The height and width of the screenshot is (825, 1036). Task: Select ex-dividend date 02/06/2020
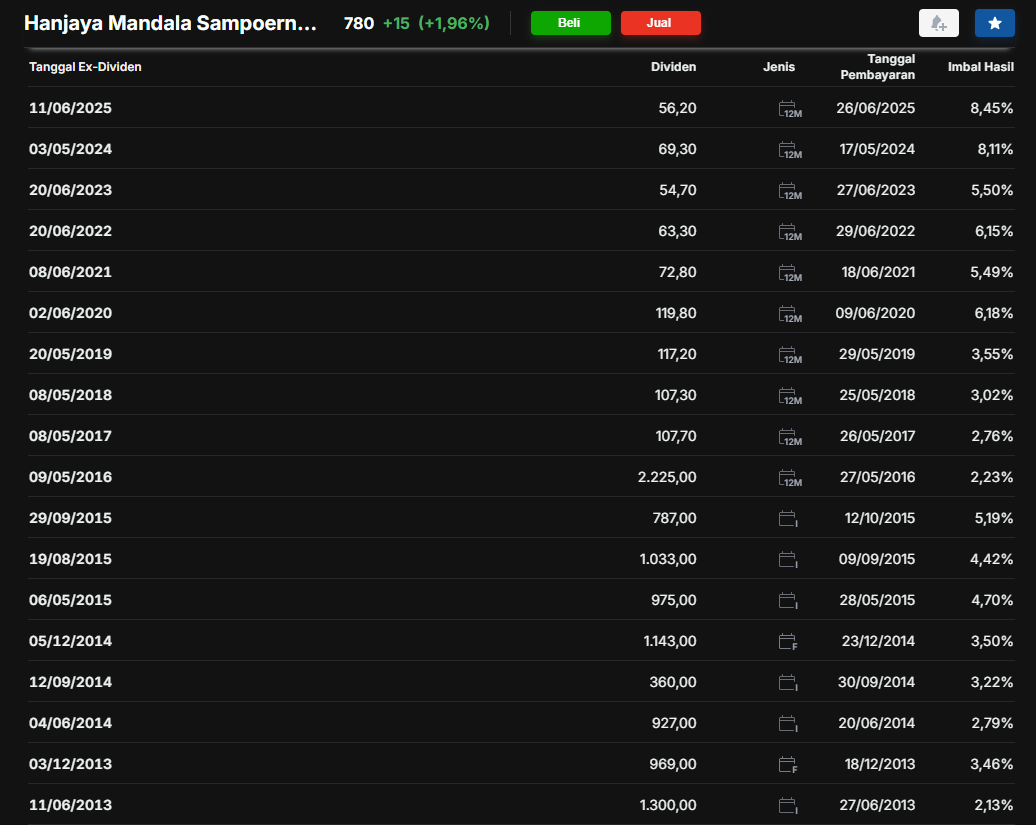[71, 313]
